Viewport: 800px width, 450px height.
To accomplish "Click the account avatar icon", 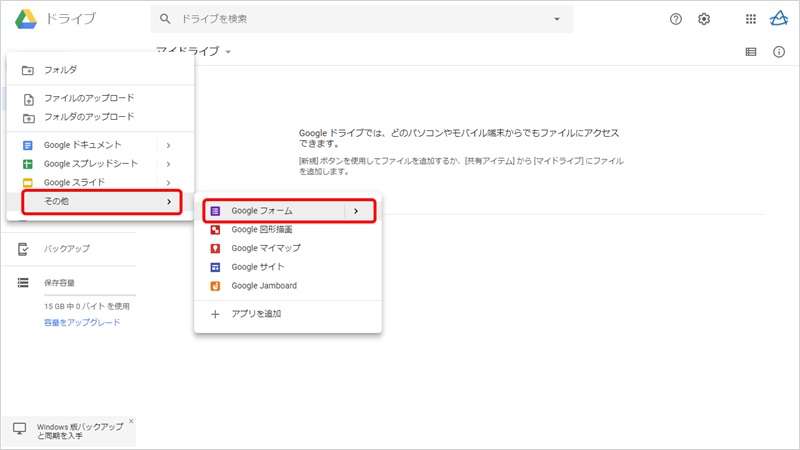I will click(779, 18).
